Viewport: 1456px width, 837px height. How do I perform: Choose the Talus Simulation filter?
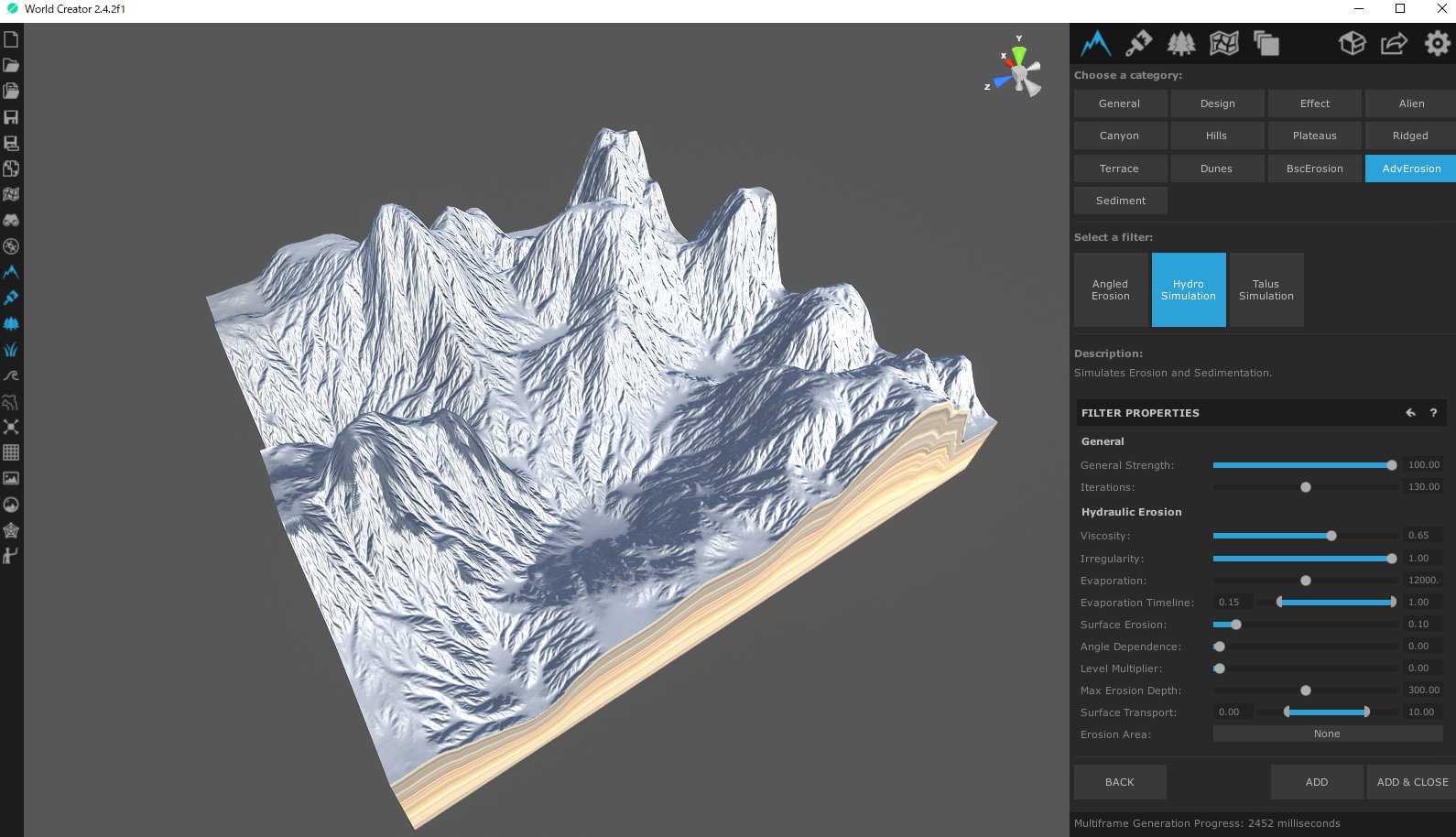(1266, 289)
